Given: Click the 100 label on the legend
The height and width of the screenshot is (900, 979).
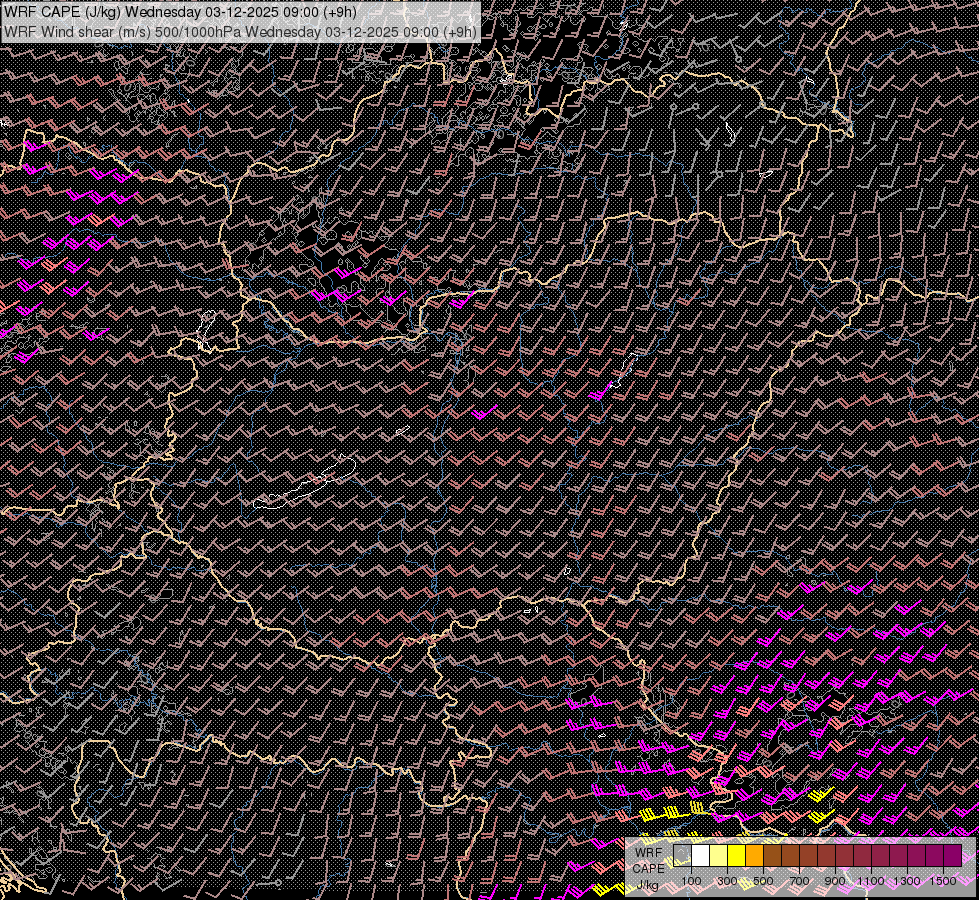Looking at the screenshot, I should (691, 880).
